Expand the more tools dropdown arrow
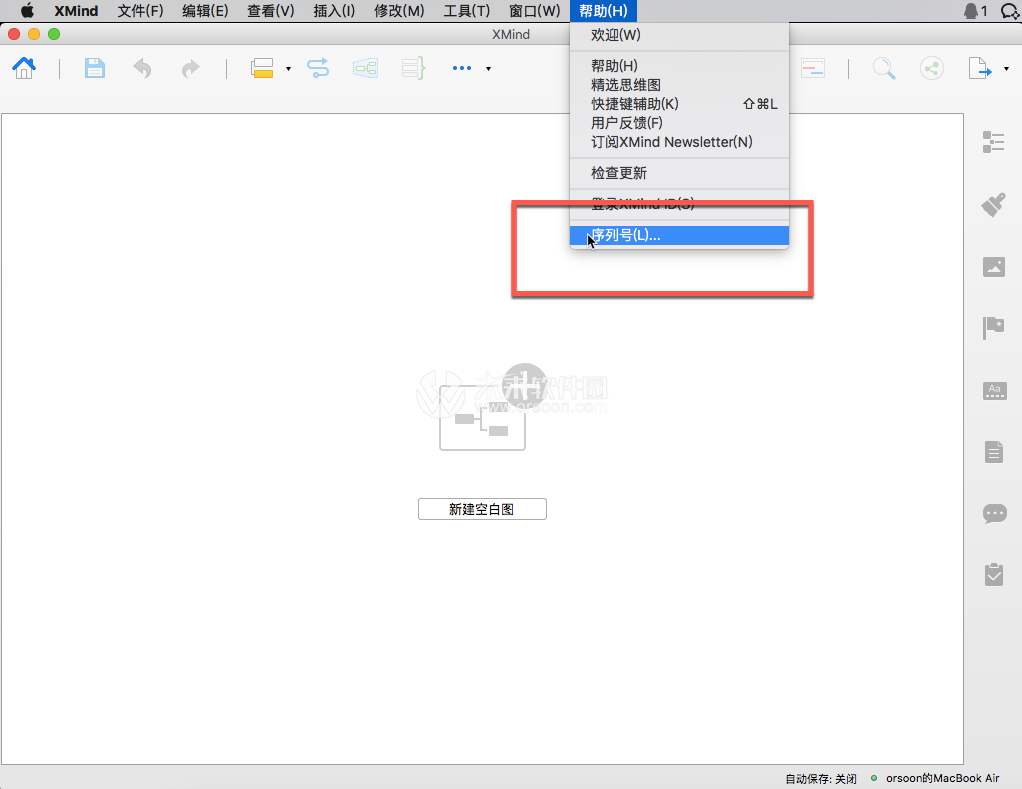 click(488, 68)
